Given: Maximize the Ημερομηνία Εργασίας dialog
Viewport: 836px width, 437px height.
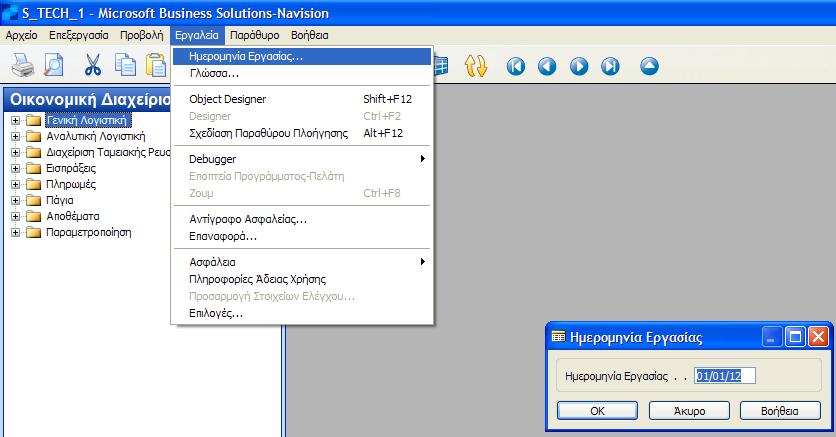Looking at the screenshot, I should point(795,337).
